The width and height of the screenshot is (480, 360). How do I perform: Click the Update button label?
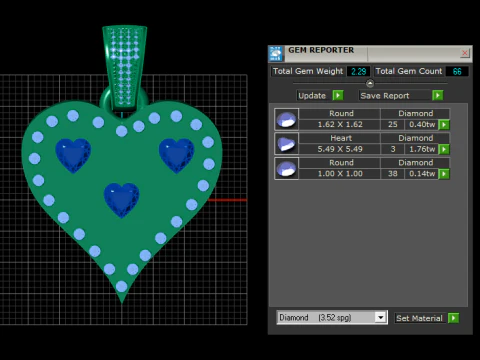(312, 96)
